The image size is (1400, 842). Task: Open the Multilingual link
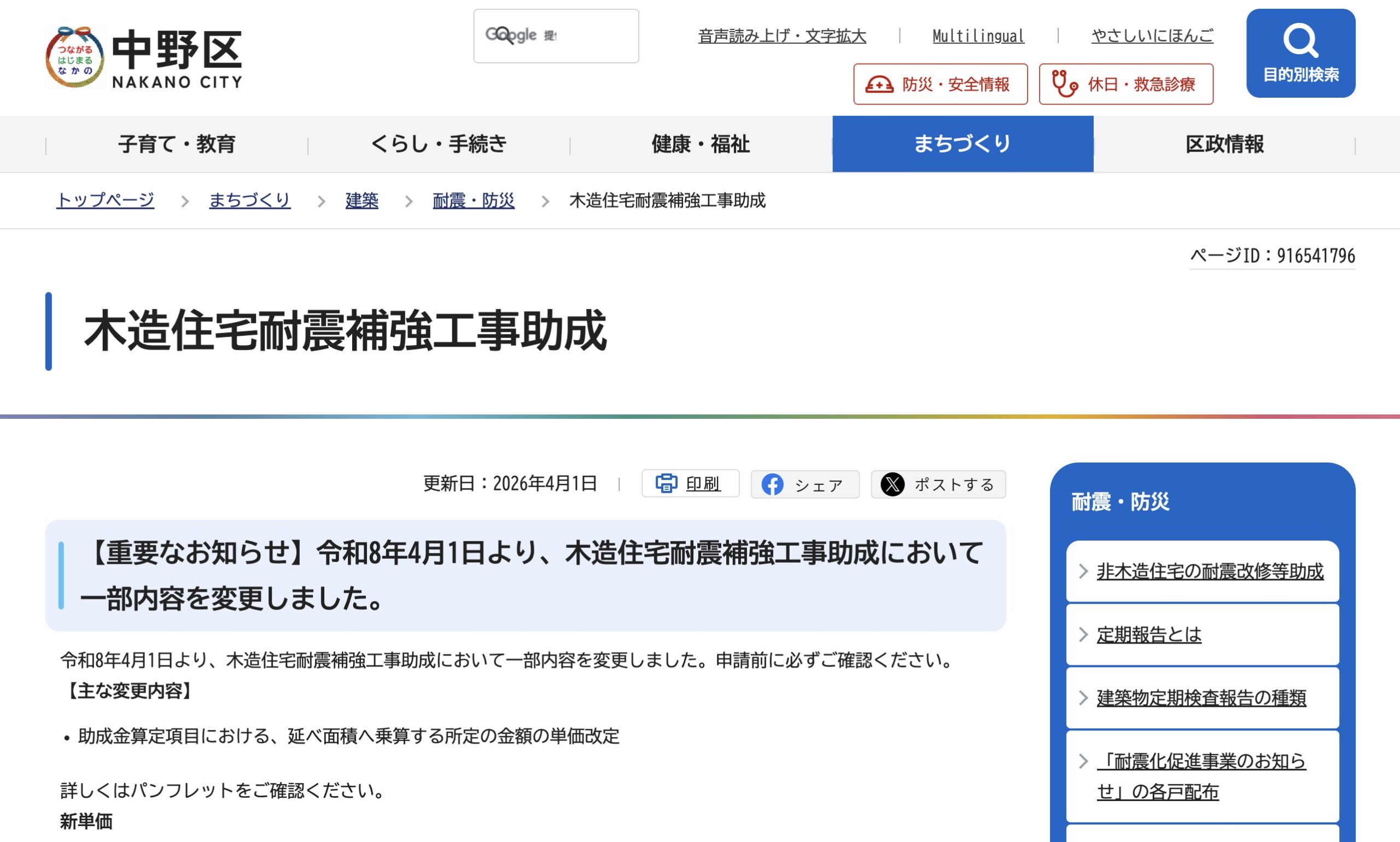[978, 36]
